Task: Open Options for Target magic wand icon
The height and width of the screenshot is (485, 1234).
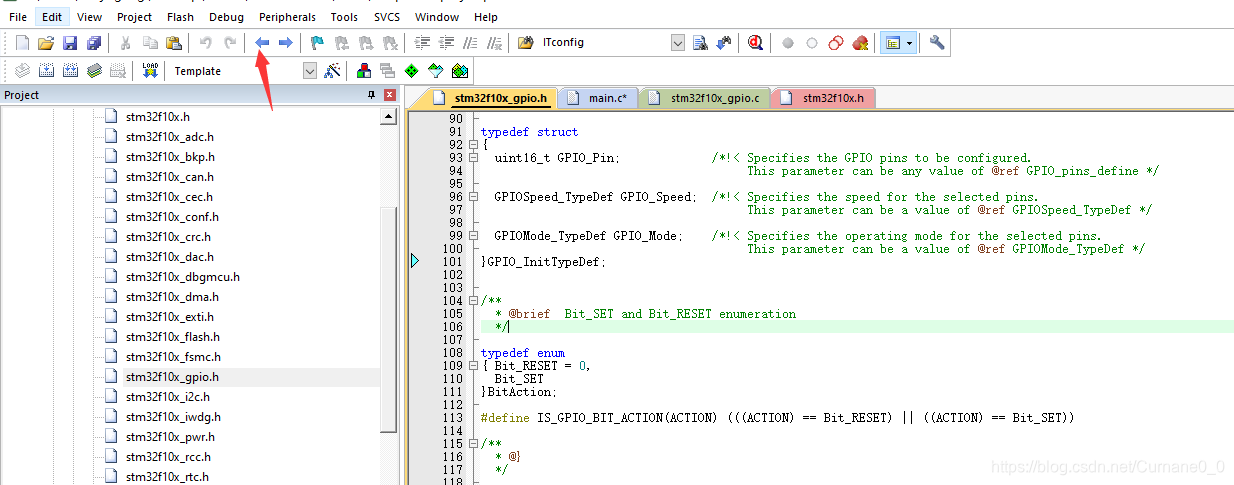Action: click(x=333, y=71)
